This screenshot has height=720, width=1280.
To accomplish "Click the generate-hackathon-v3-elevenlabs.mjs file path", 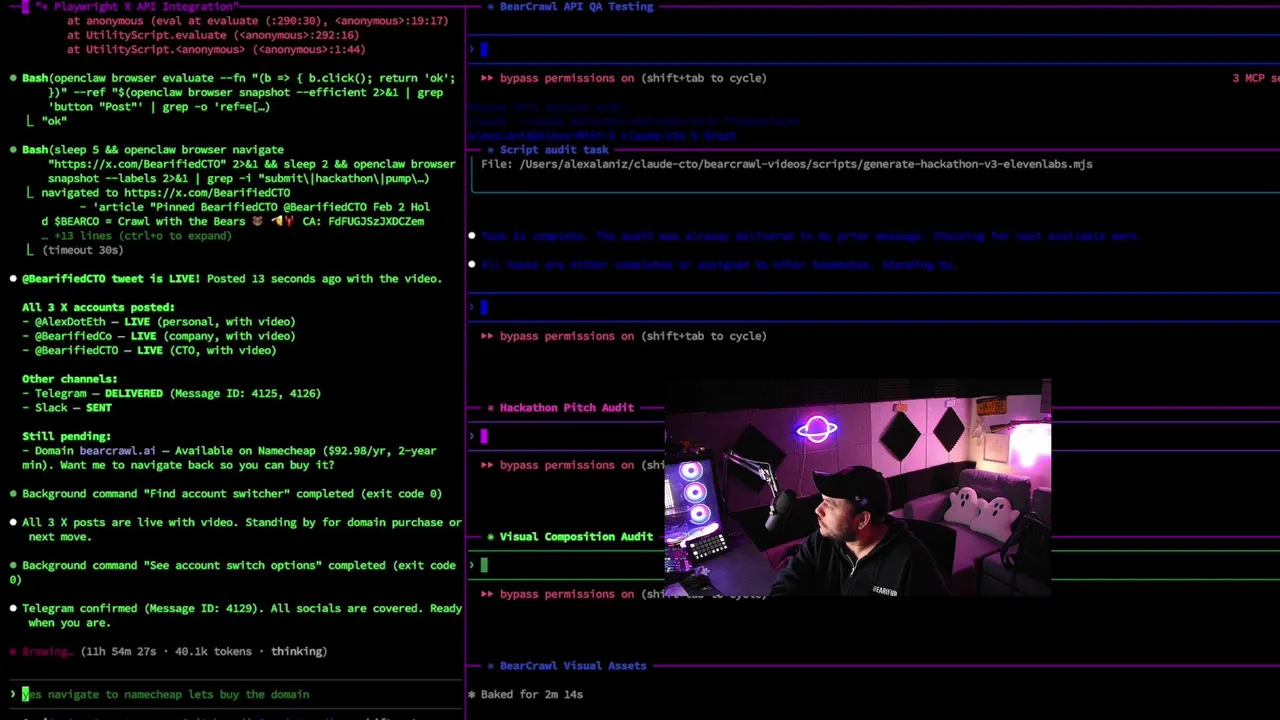I will [x=806, y=164].
